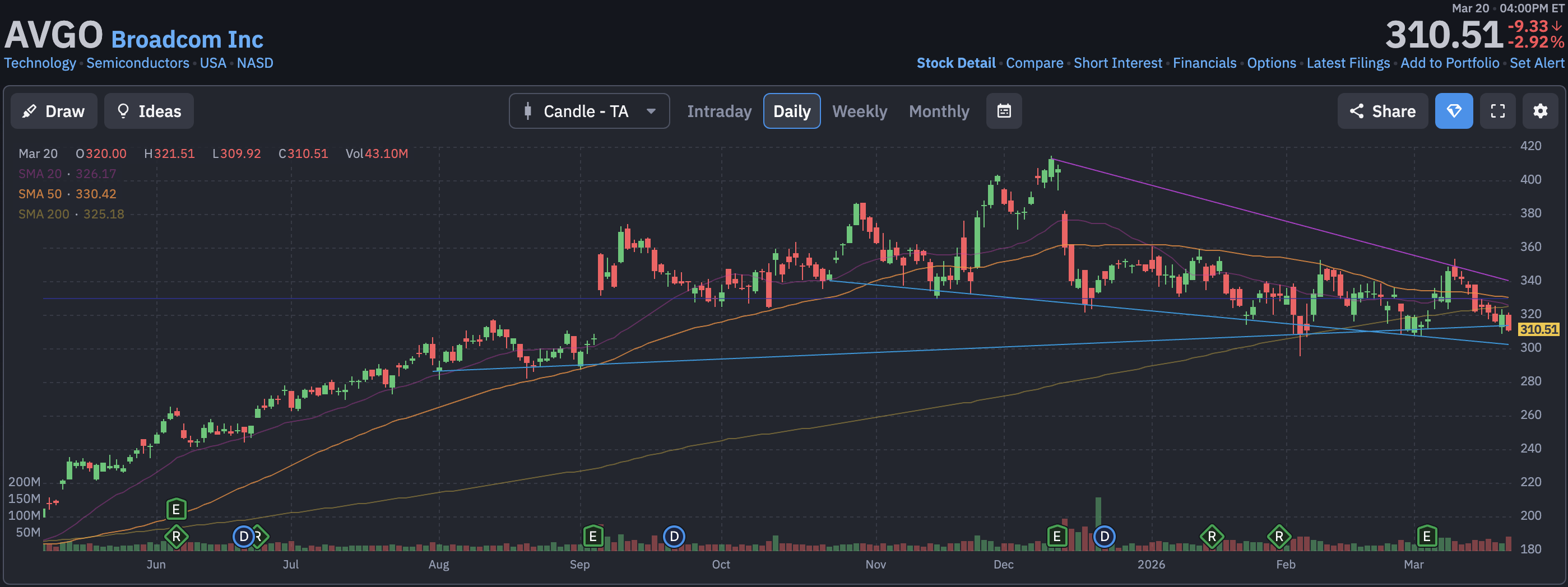Expand the Candle - TA chart type dropdown
This screenshot has height=587, width=1568.
[589, 111]
